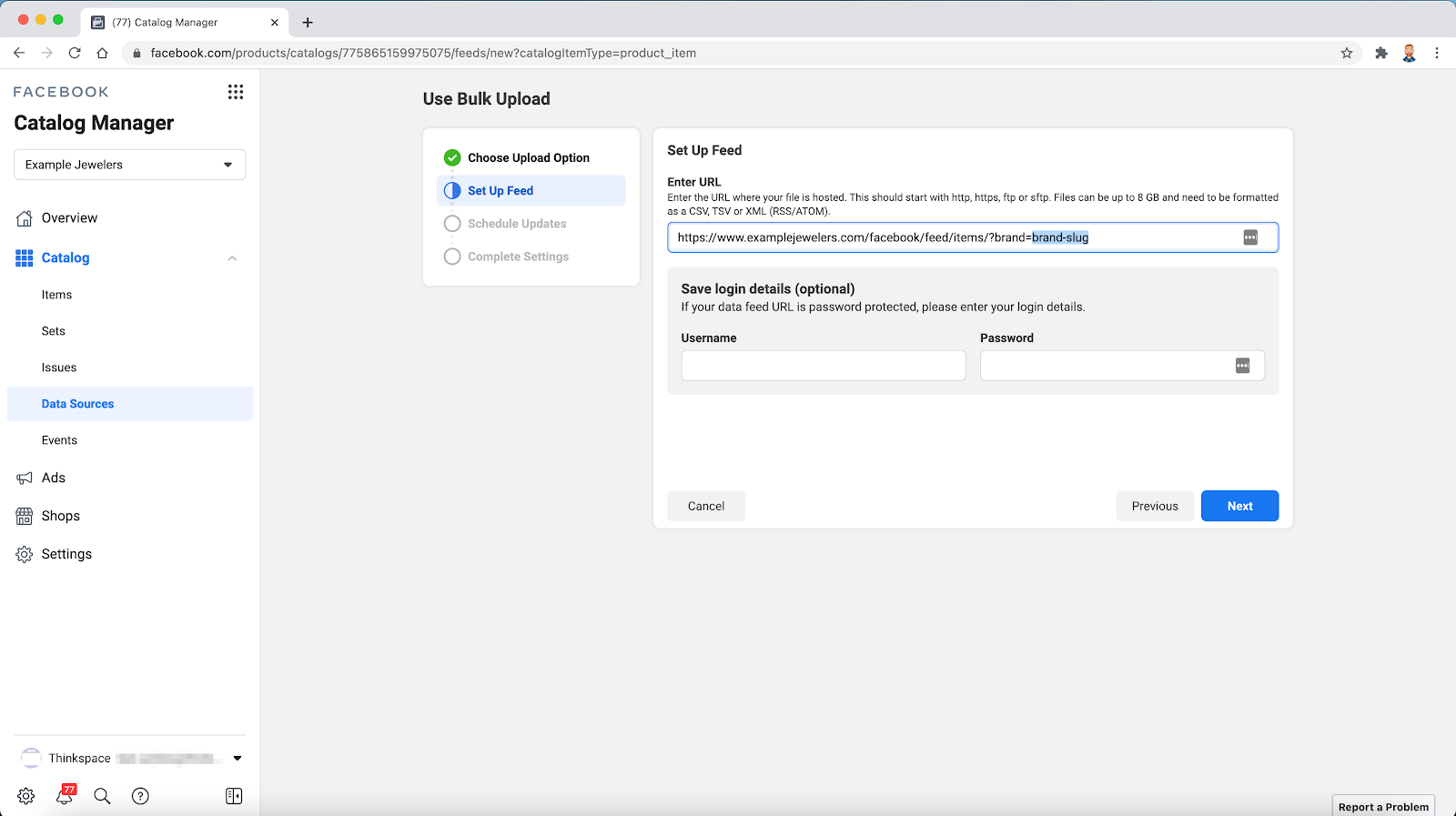Click the Cancel button
Screen dimensions: 1456x816
pos(706,506)
